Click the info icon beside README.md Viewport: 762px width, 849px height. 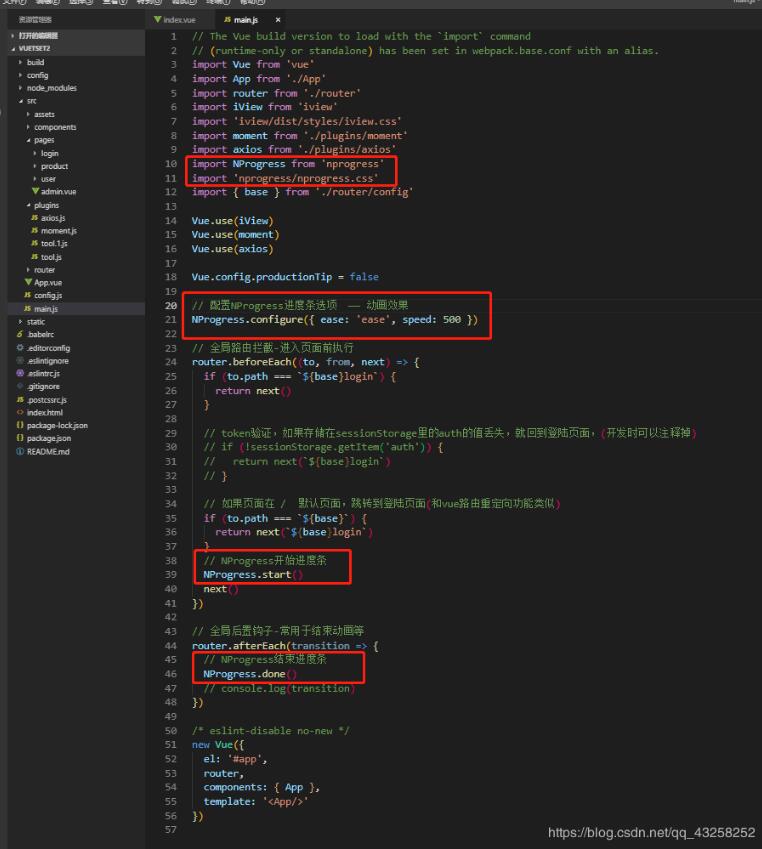pos(20,452)
